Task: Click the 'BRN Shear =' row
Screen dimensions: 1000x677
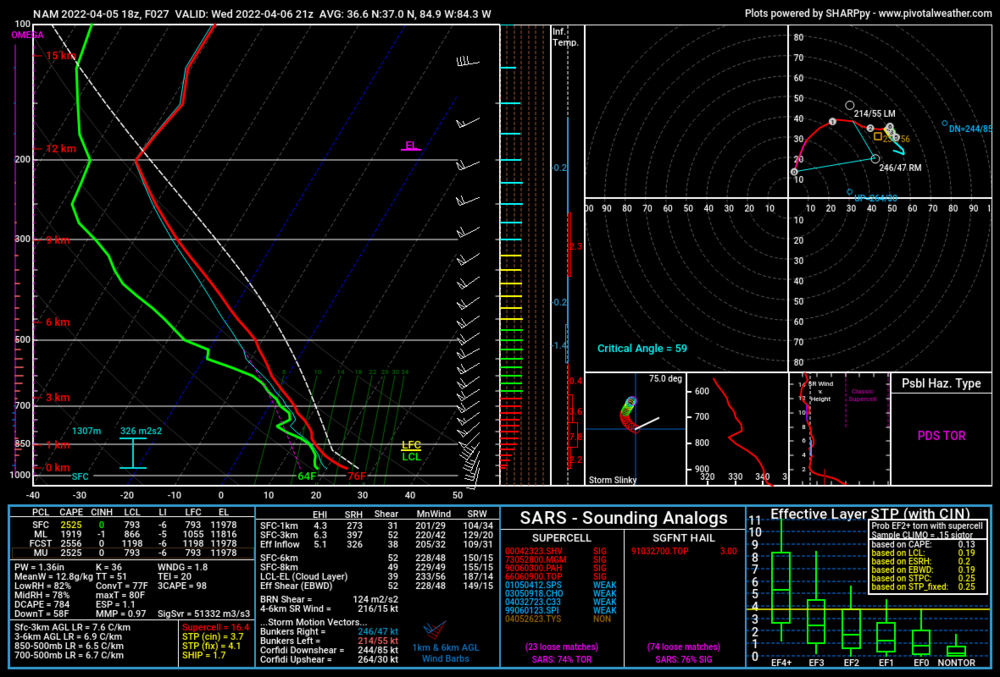Action: tap(329, 599)
